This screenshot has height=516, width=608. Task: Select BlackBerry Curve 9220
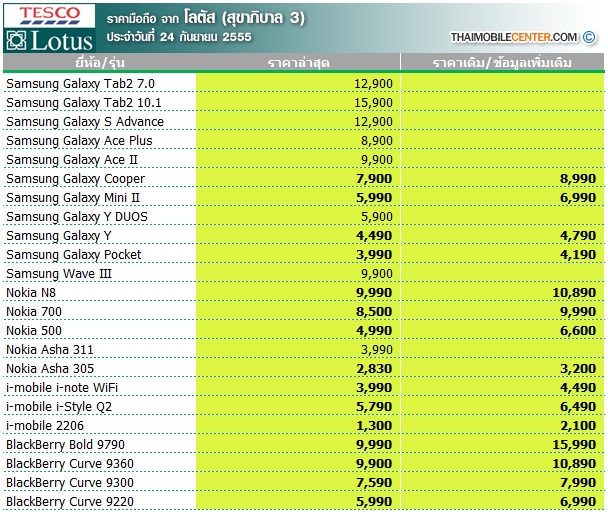[x=70, y=502]
